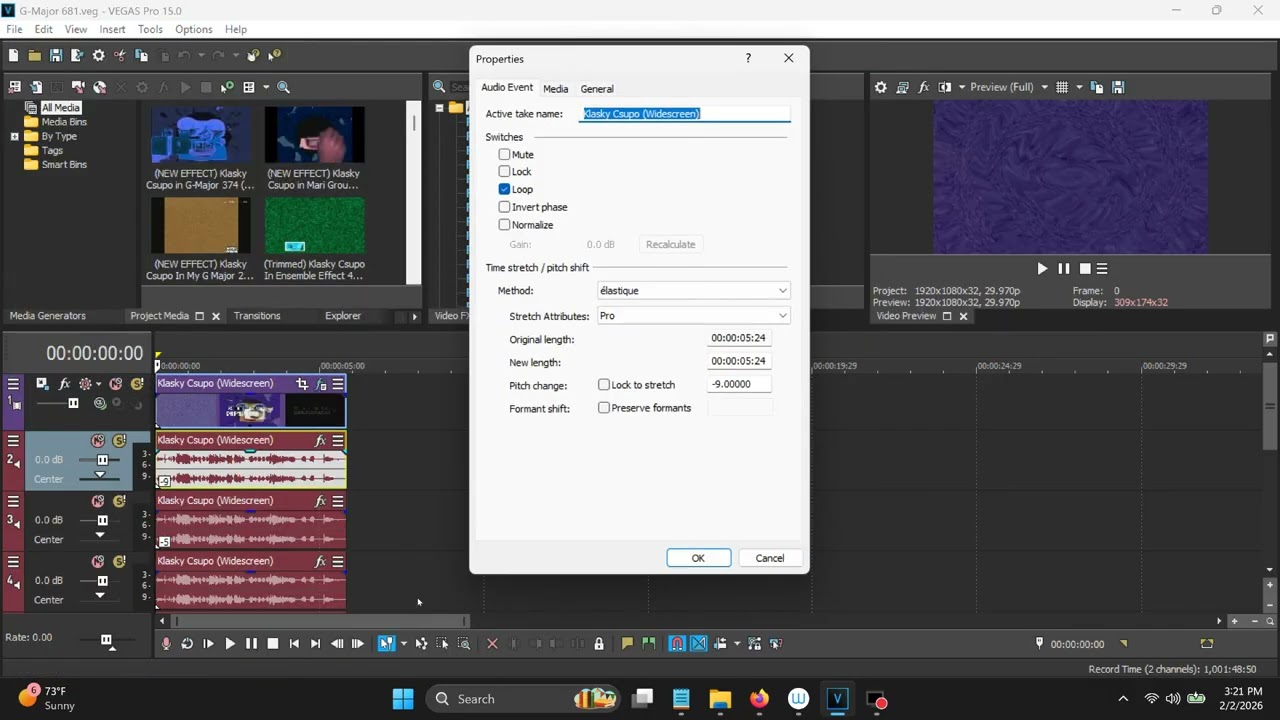Click the Cut scissors icon in main toolbar

pyautogui.click(x=120, y=56)
